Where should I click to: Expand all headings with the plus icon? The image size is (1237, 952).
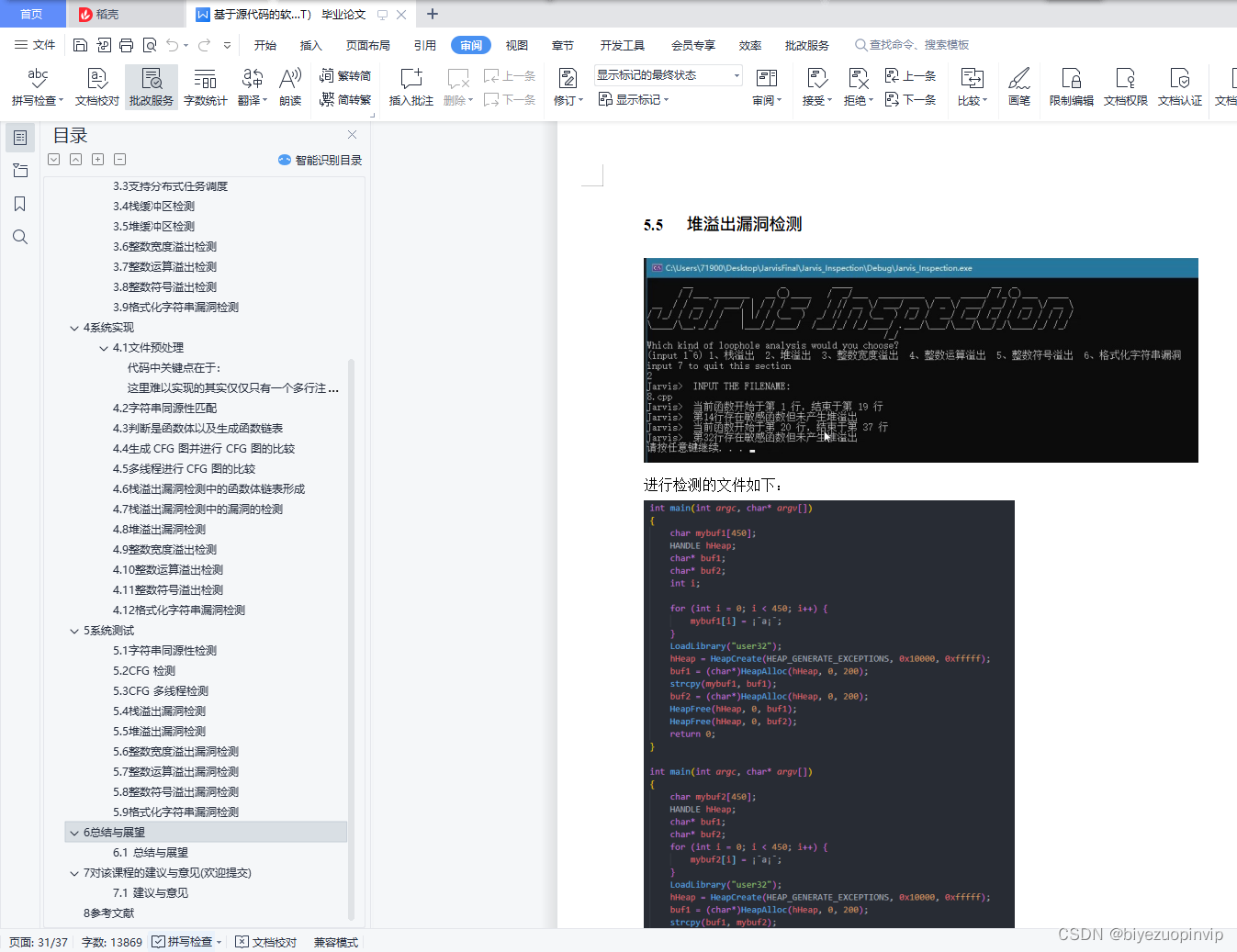coord(97,159)
